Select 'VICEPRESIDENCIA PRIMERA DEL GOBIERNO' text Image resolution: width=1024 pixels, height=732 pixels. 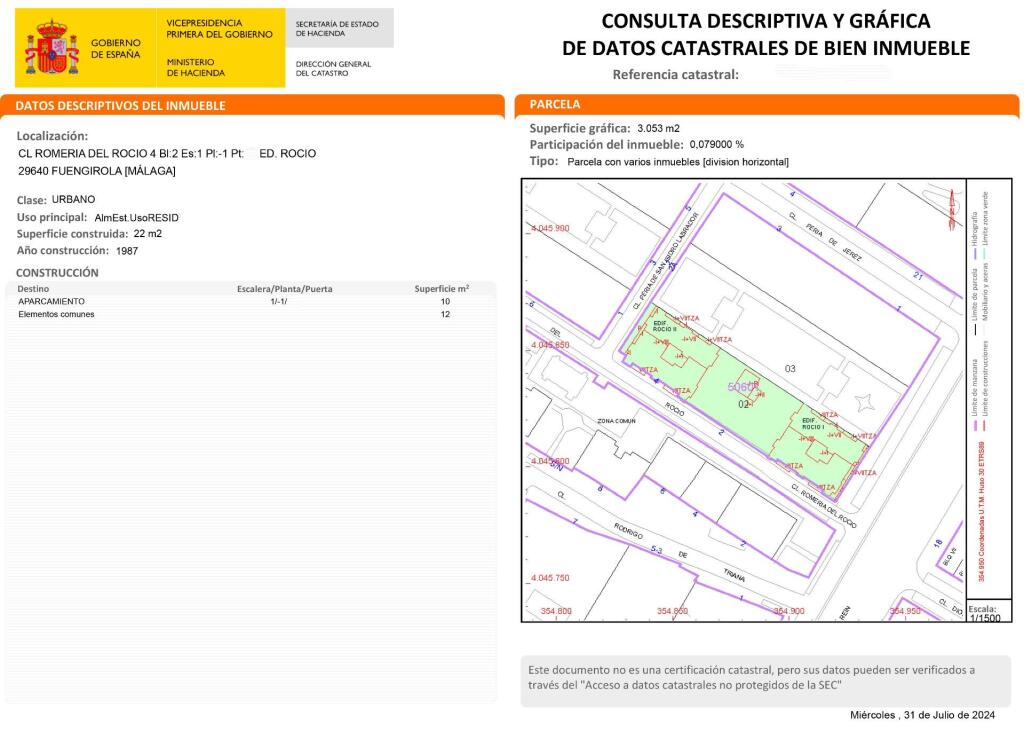click(x=219, y=28)
